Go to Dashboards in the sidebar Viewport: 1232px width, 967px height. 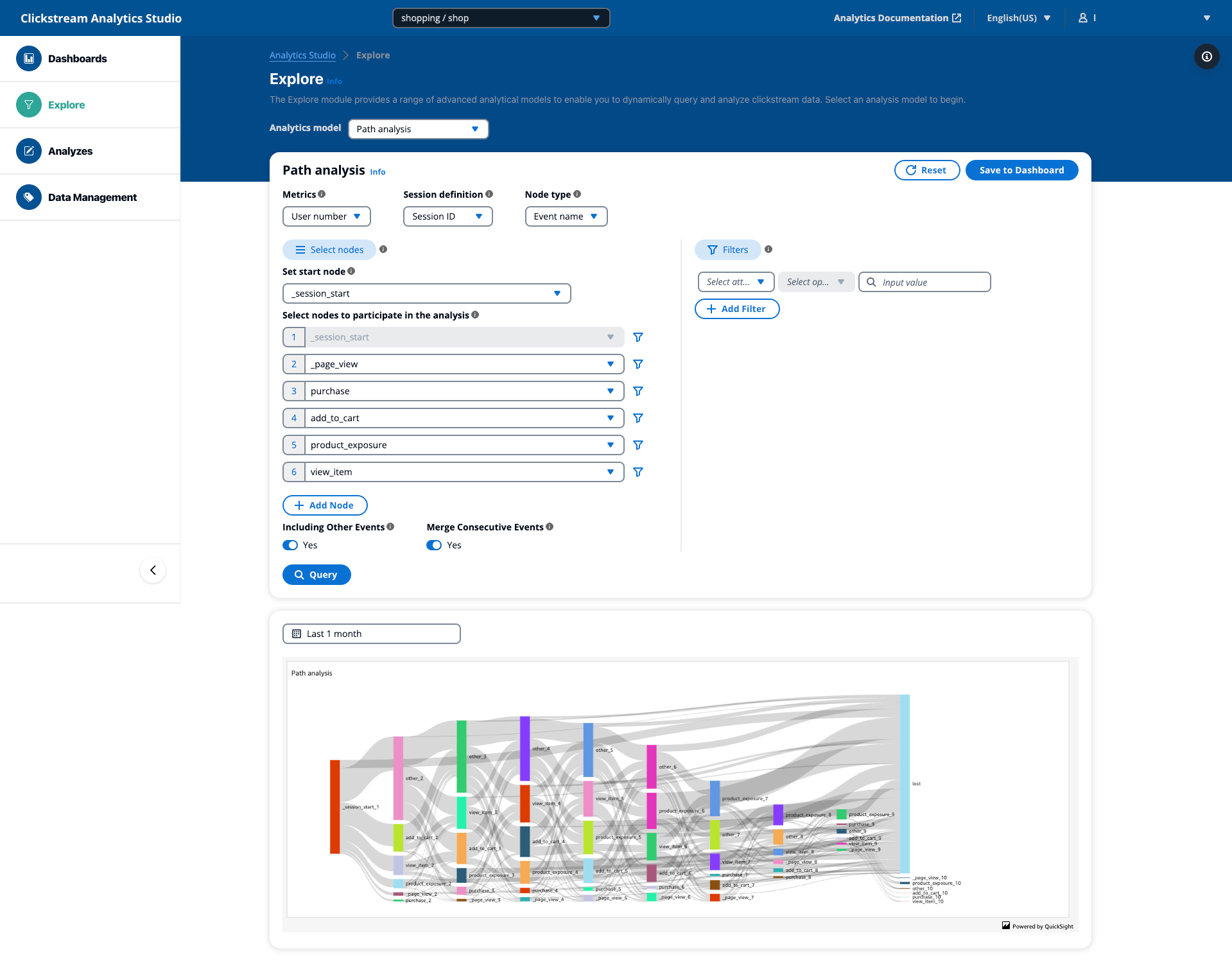point(78,58)
